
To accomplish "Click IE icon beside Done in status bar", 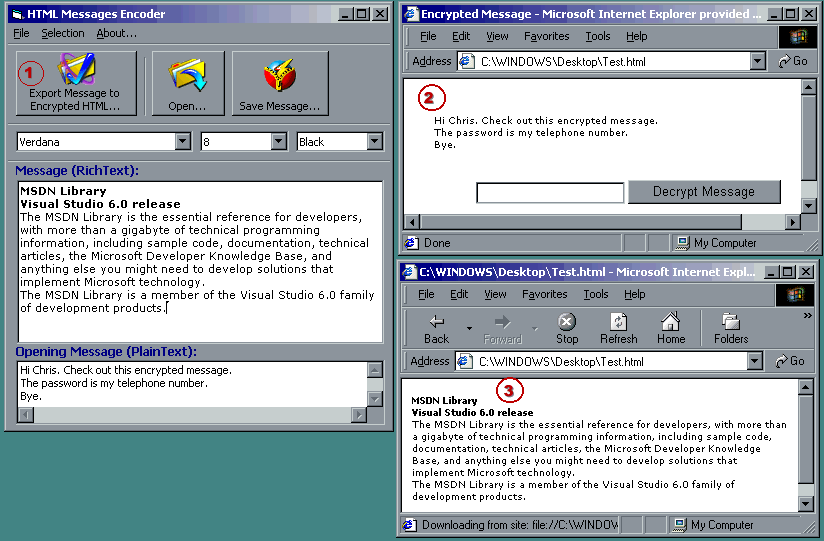I will click(411, 243).
